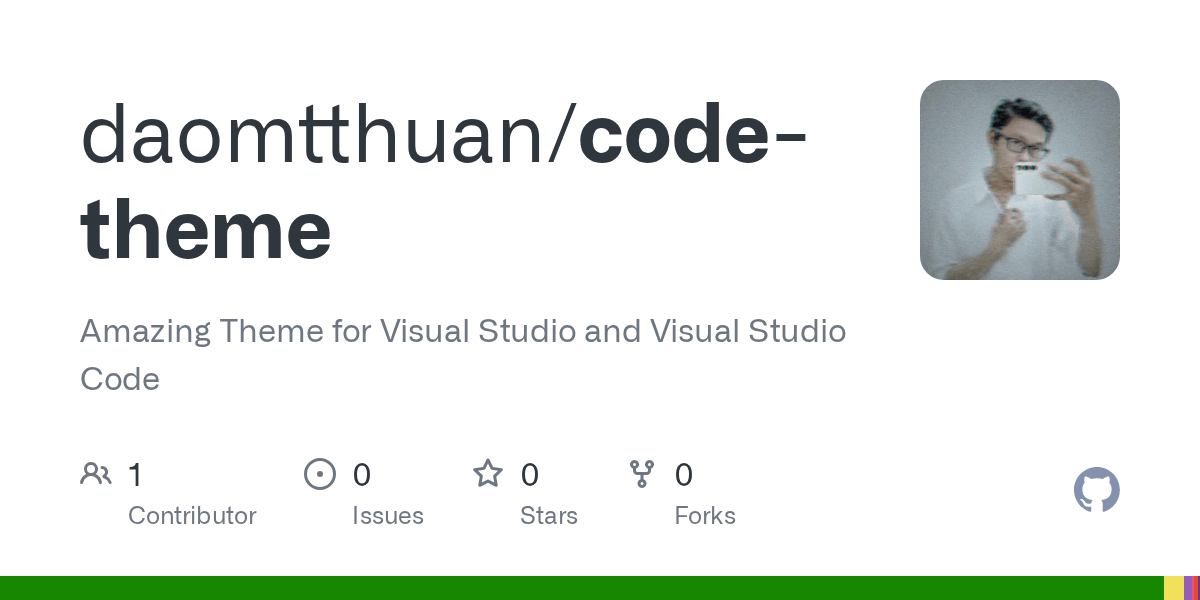Click the issues count 0
This screenshot has width=1200, height=600.
pyautogui.click(x=362, y=474)
